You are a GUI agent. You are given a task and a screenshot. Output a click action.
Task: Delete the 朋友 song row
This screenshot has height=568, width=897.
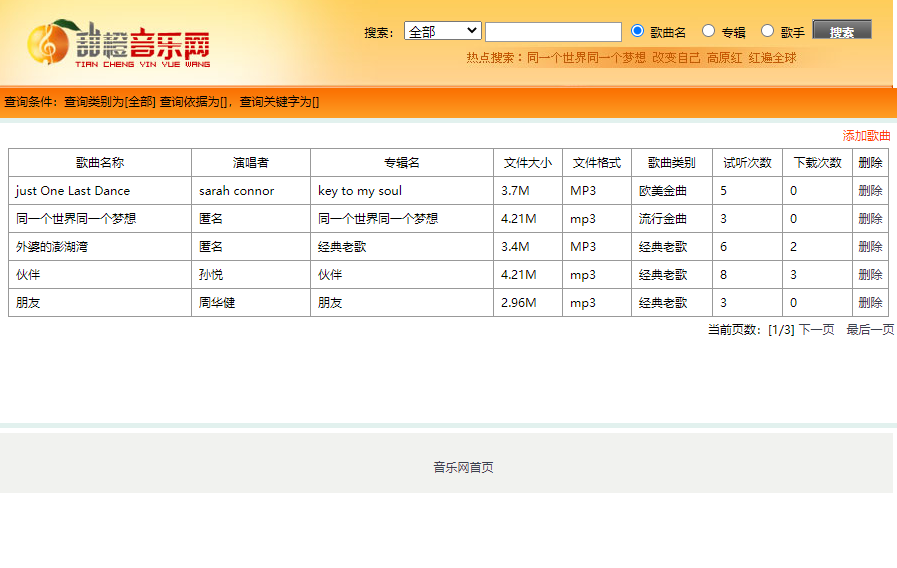(x=870, y=303)
